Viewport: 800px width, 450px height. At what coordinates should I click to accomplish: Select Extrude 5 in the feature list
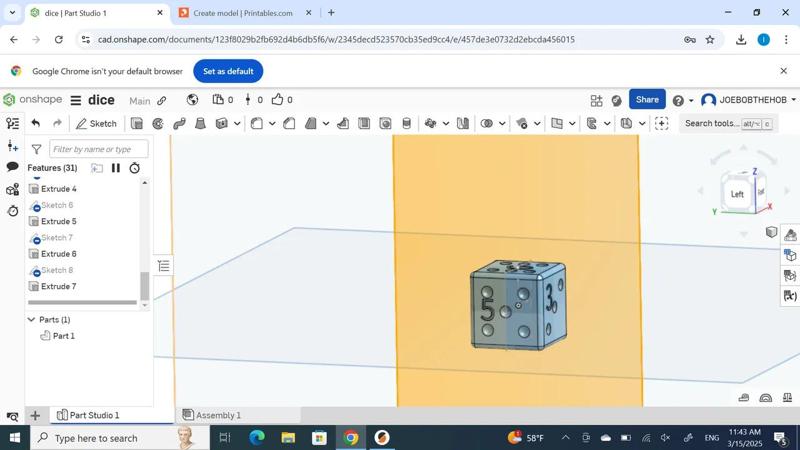tap(59, 221)
